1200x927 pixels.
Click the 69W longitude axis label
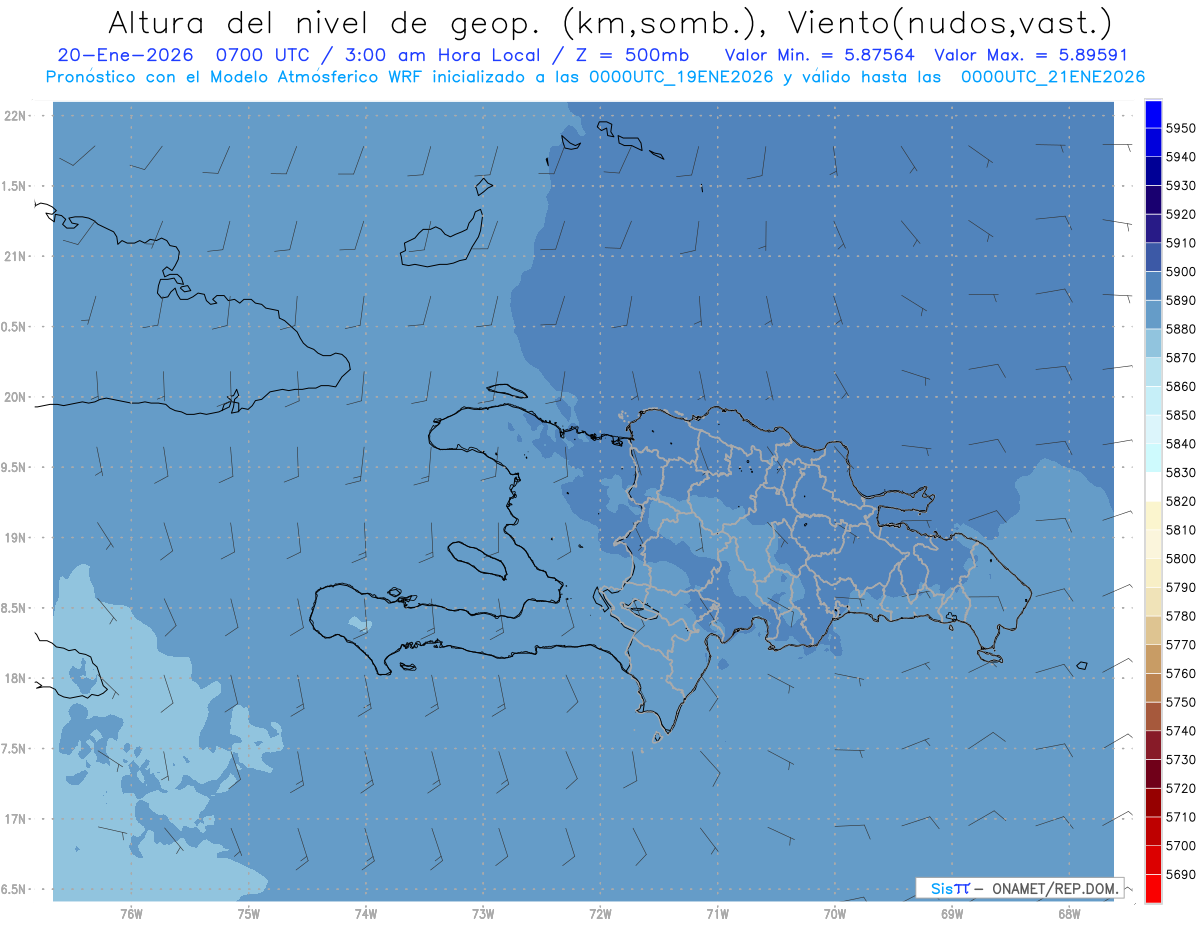[952, 913]
